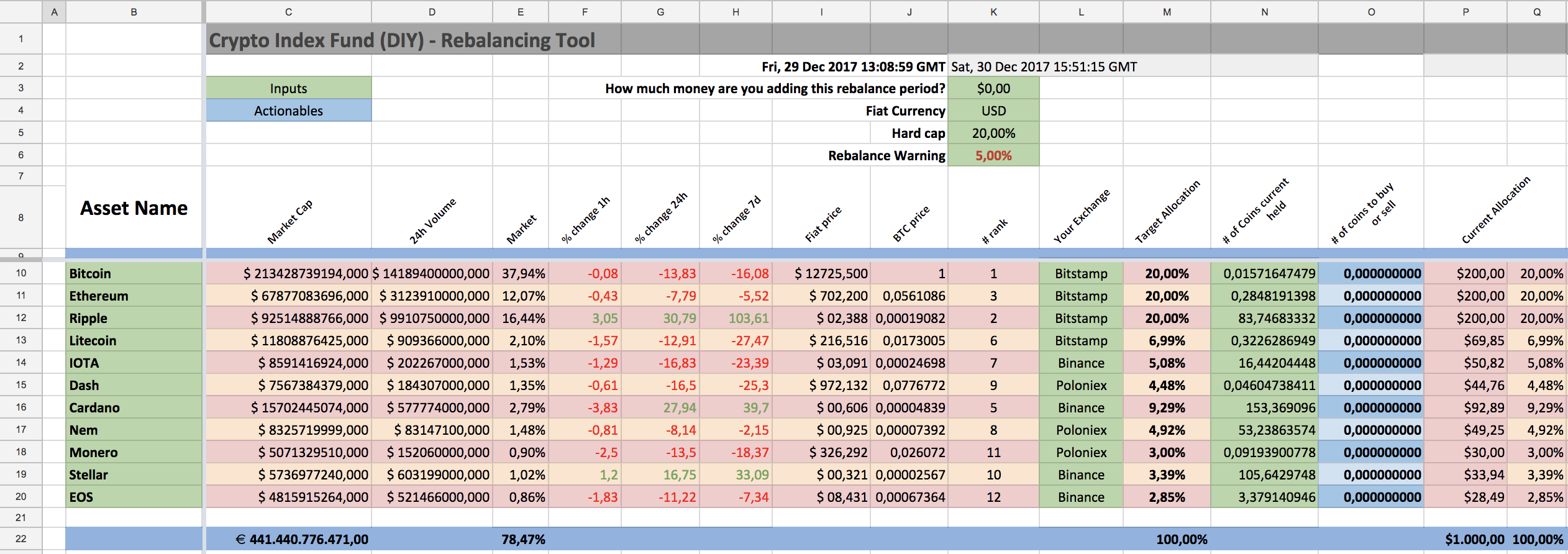Select the Ethereum asset name cell
This screenshot has height=554, width=1568.
coord(134,296)
